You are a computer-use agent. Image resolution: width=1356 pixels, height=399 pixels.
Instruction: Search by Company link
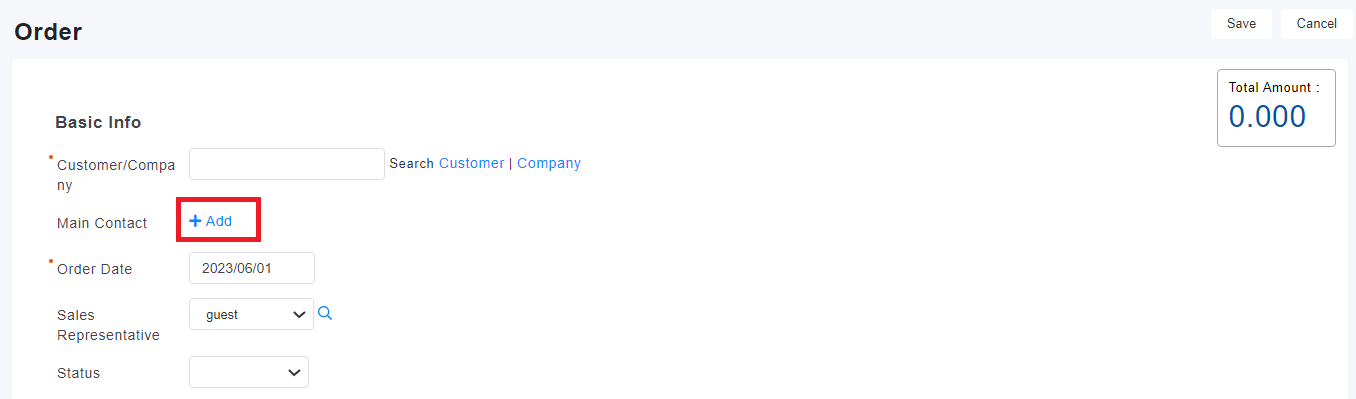549,163
